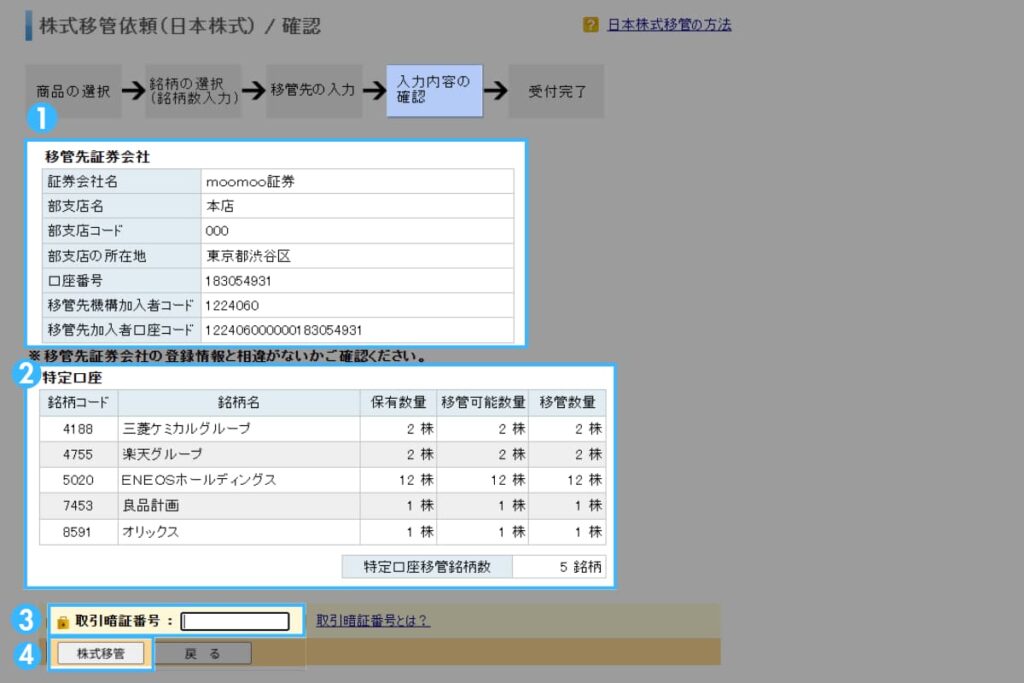The height and width of the screenshot is (683, 1024).
Task: Click the 受付完了 step
Action: point(556,91)
